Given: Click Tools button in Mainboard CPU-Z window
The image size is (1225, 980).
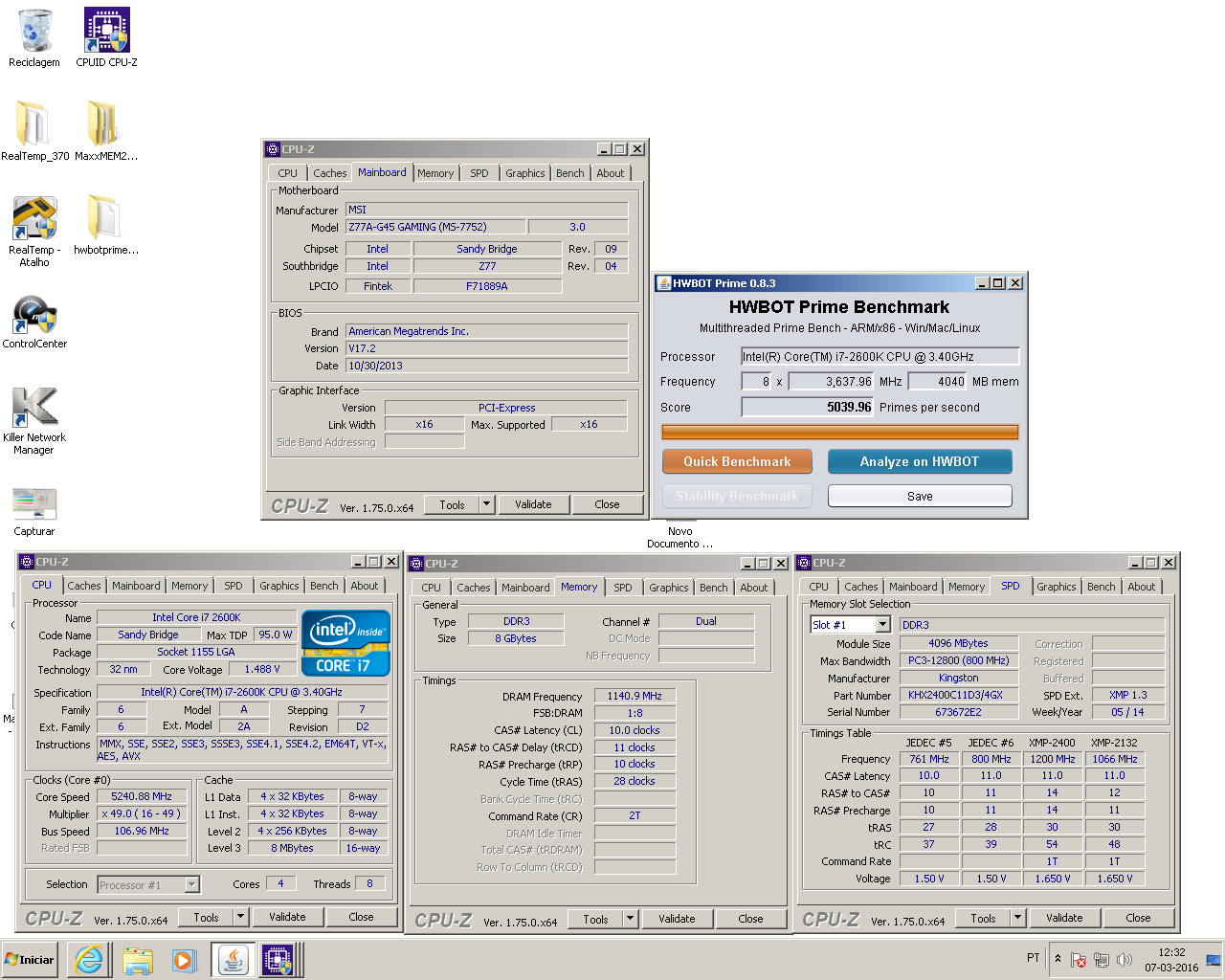Looking at the screenshot, I should tap(453, 504).
